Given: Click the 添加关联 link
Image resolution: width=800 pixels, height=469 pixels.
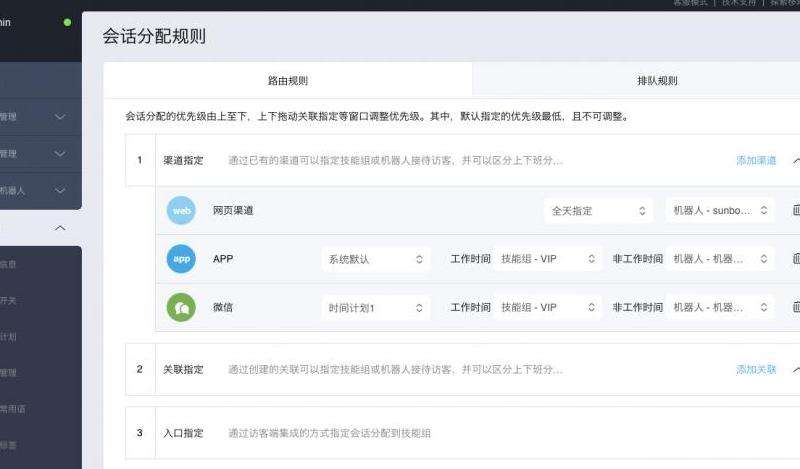Looking at the screenshot, I should 756,369.
